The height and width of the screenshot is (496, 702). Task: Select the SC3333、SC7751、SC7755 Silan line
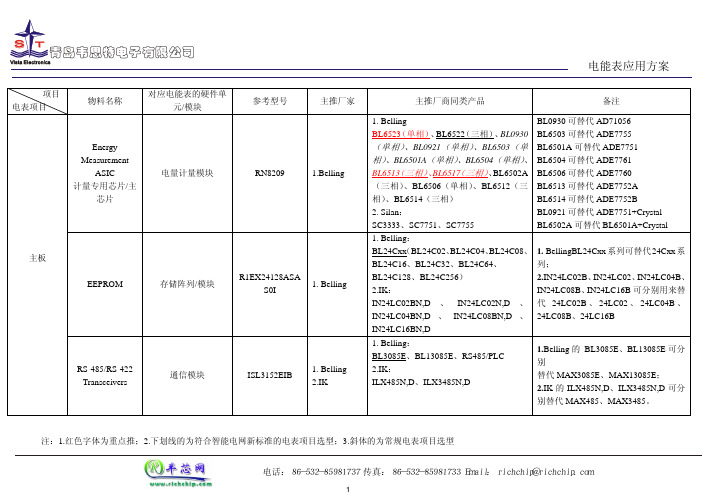tap(423, 225)
